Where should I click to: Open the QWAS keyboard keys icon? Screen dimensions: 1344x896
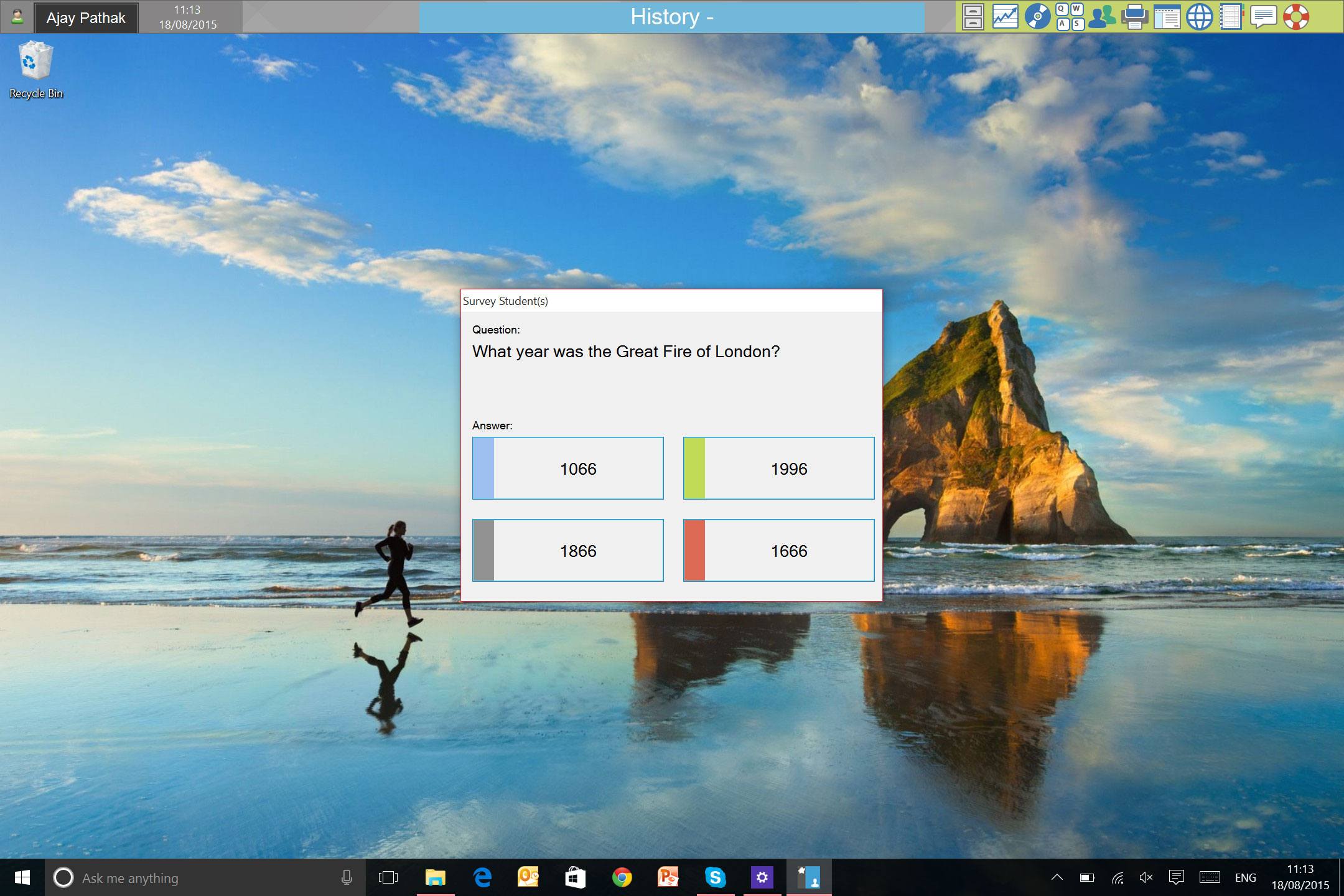(x=1070, y=17)
